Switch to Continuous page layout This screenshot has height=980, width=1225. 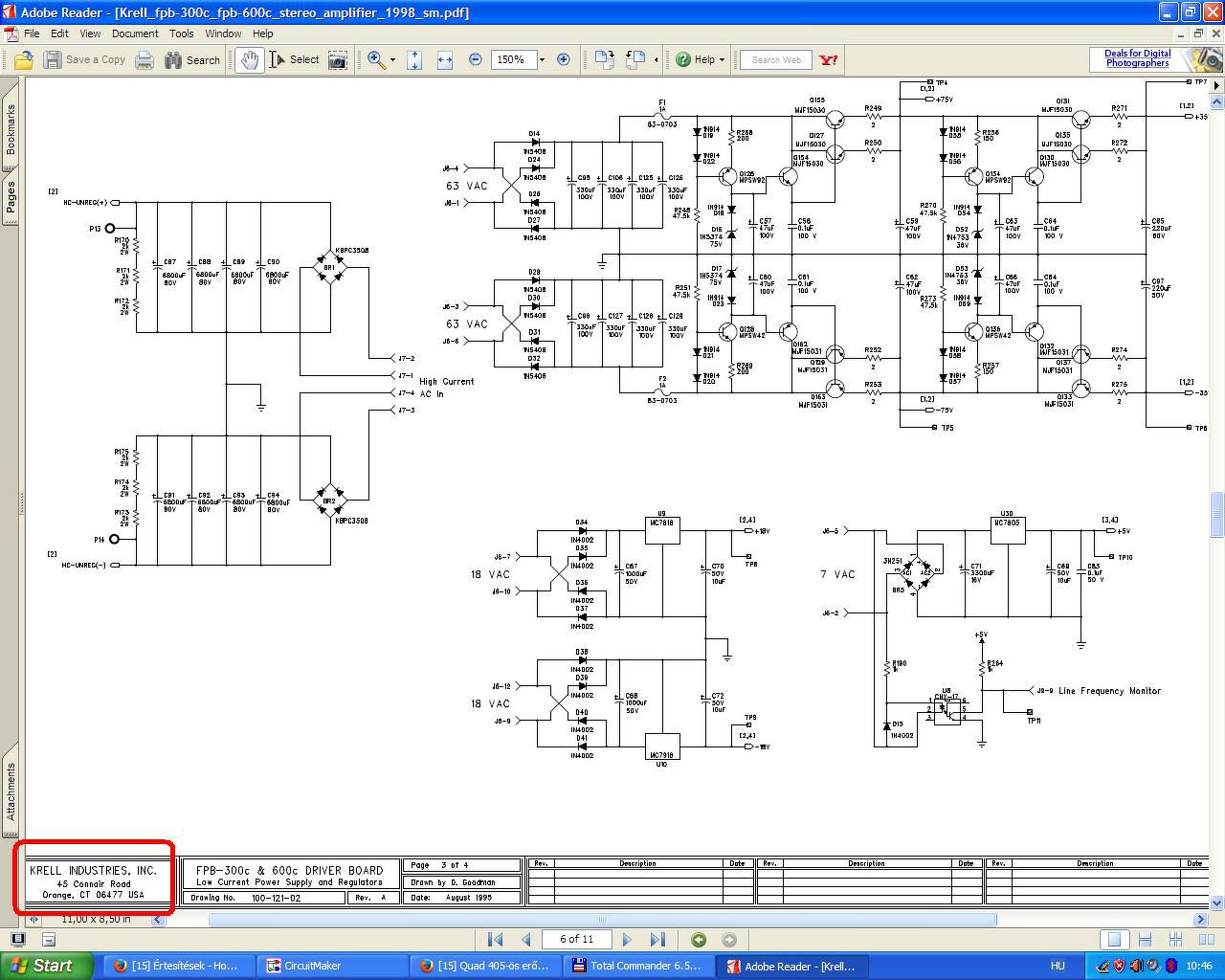pos(1145,940)
